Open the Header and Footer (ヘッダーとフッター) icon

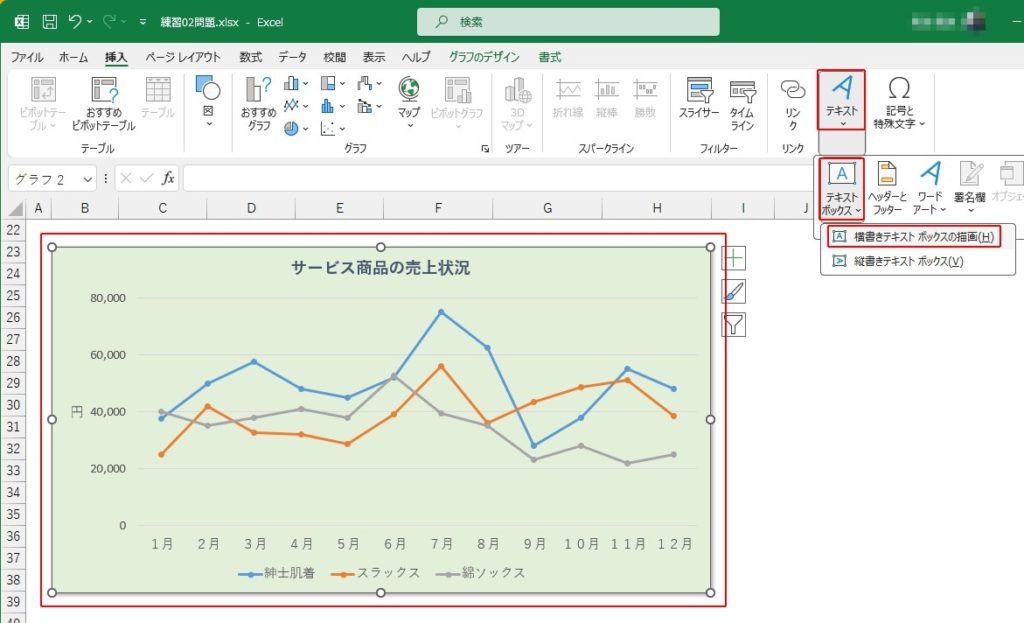tap(886, 187)
